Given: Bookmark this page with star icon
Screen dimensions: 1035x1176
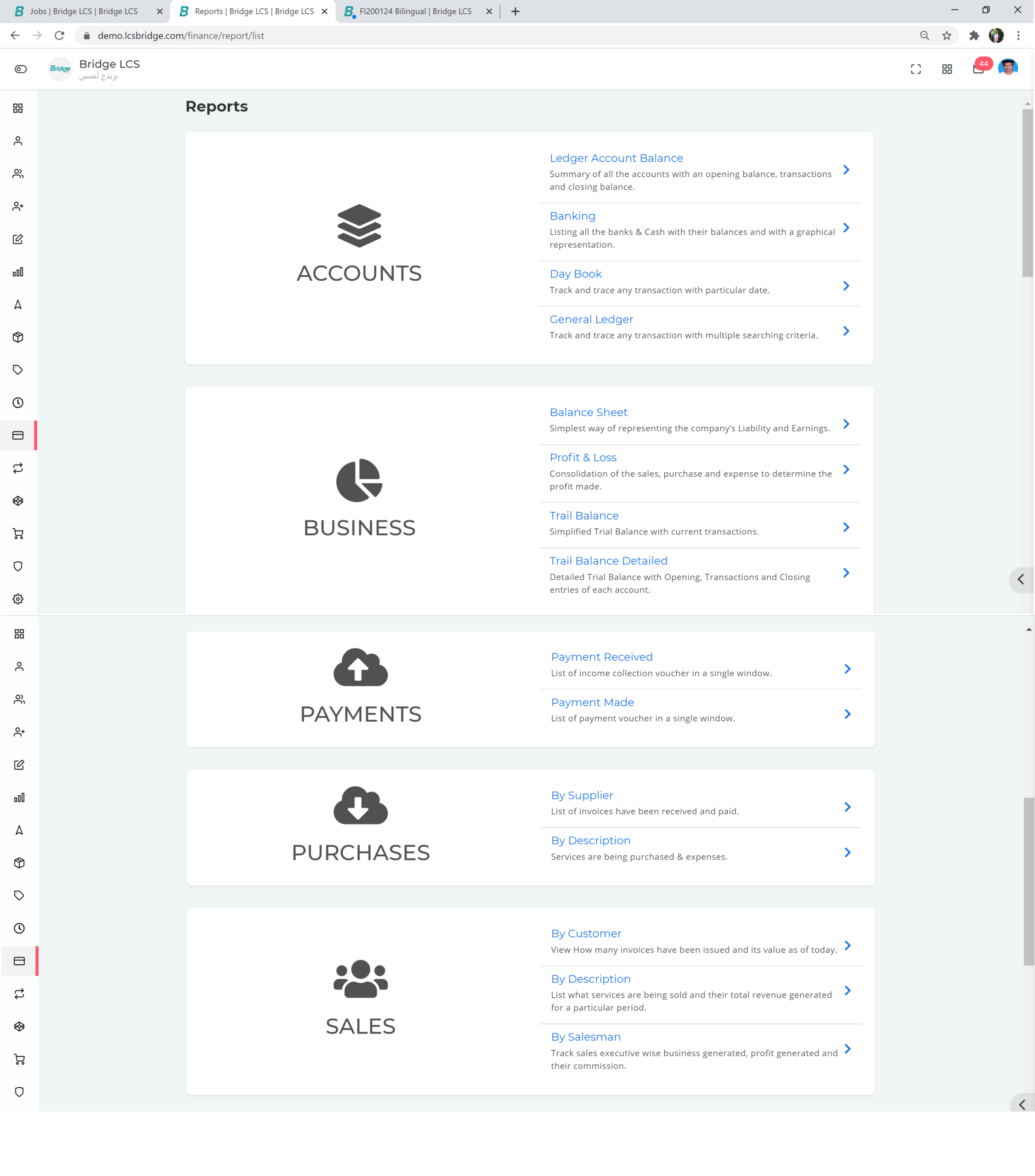Looking at the screenshot, I should coord(946,36).
